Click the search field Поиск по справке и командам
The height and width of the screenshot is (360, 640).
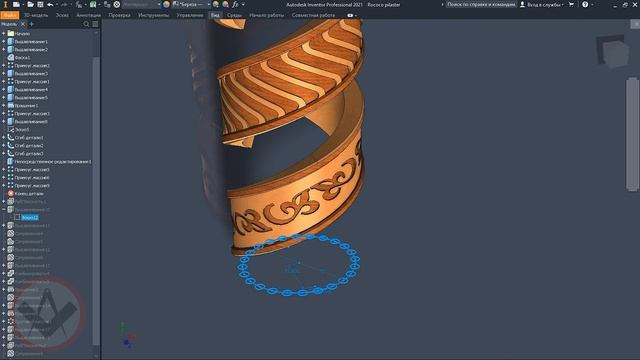click(481, 4)
